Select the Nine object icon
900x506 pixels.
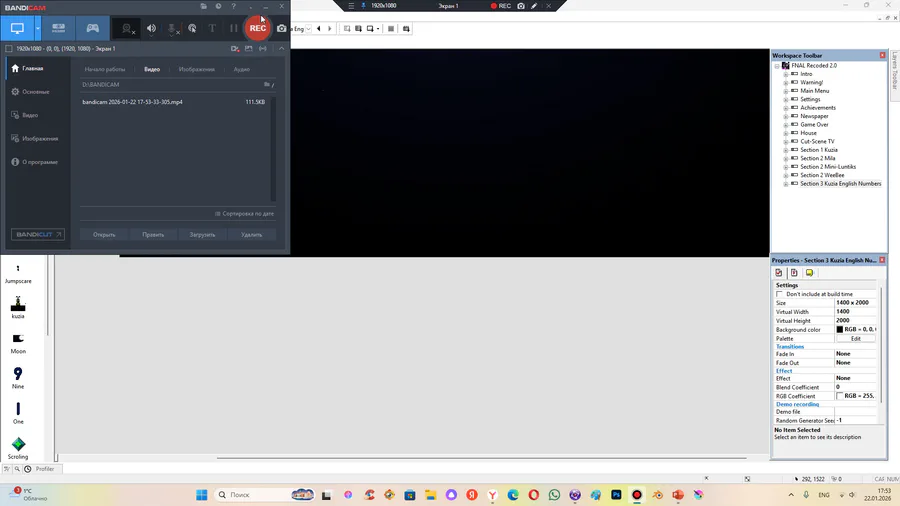(18, 374)
